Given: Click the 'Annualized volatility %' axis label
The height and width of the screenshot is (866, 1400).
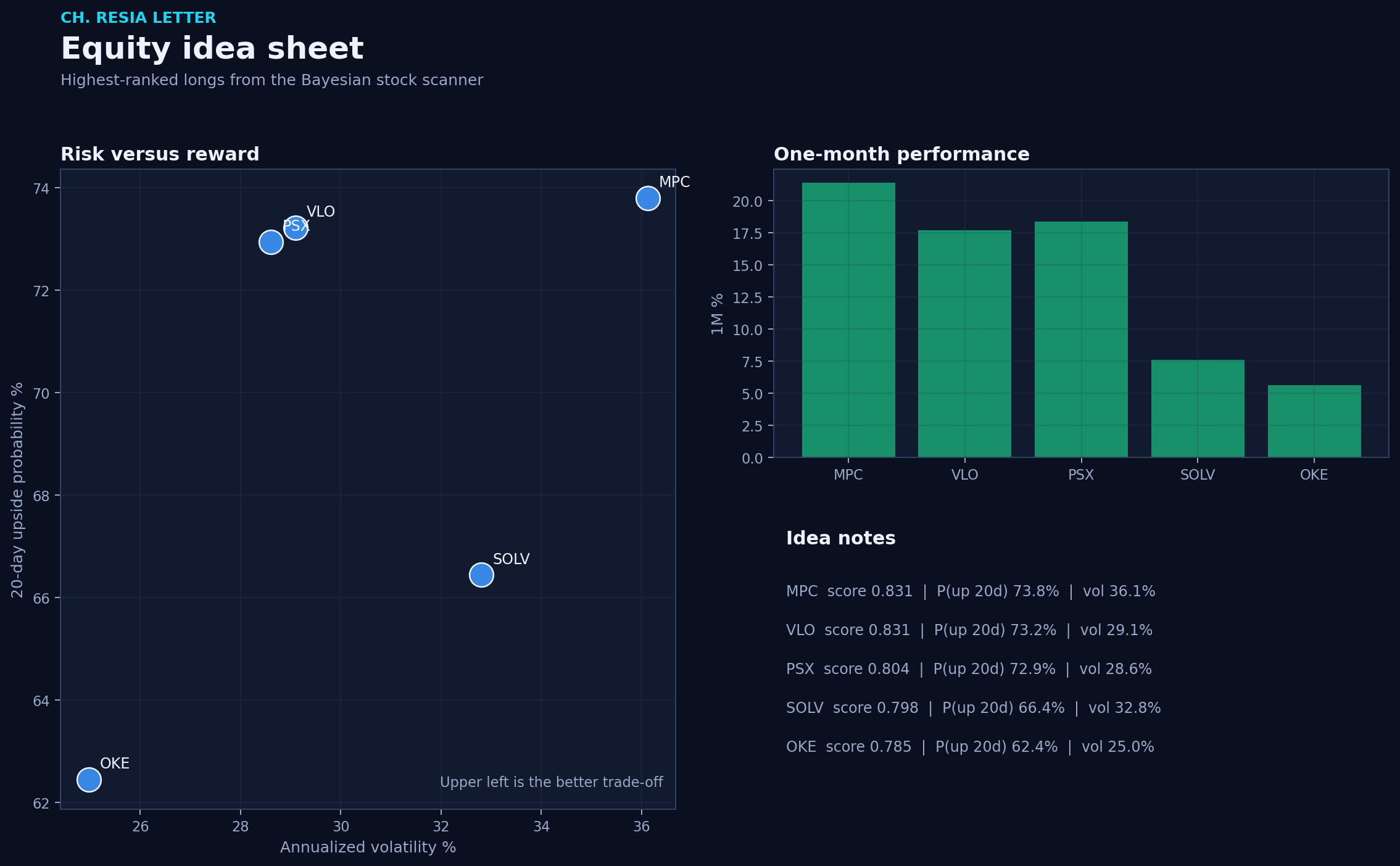Looking at the screenshot, I should tap(368, 847).
